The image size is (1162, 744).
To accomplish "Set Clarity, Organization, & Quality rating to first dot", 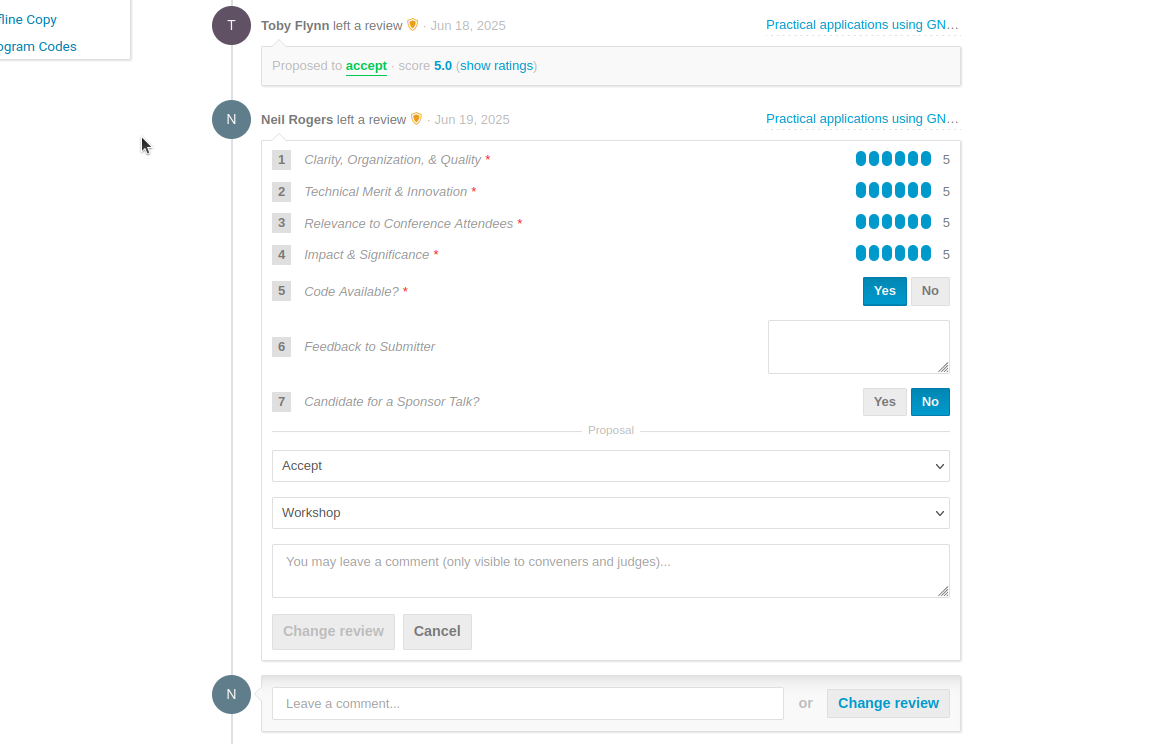I will tap(861, 159).
